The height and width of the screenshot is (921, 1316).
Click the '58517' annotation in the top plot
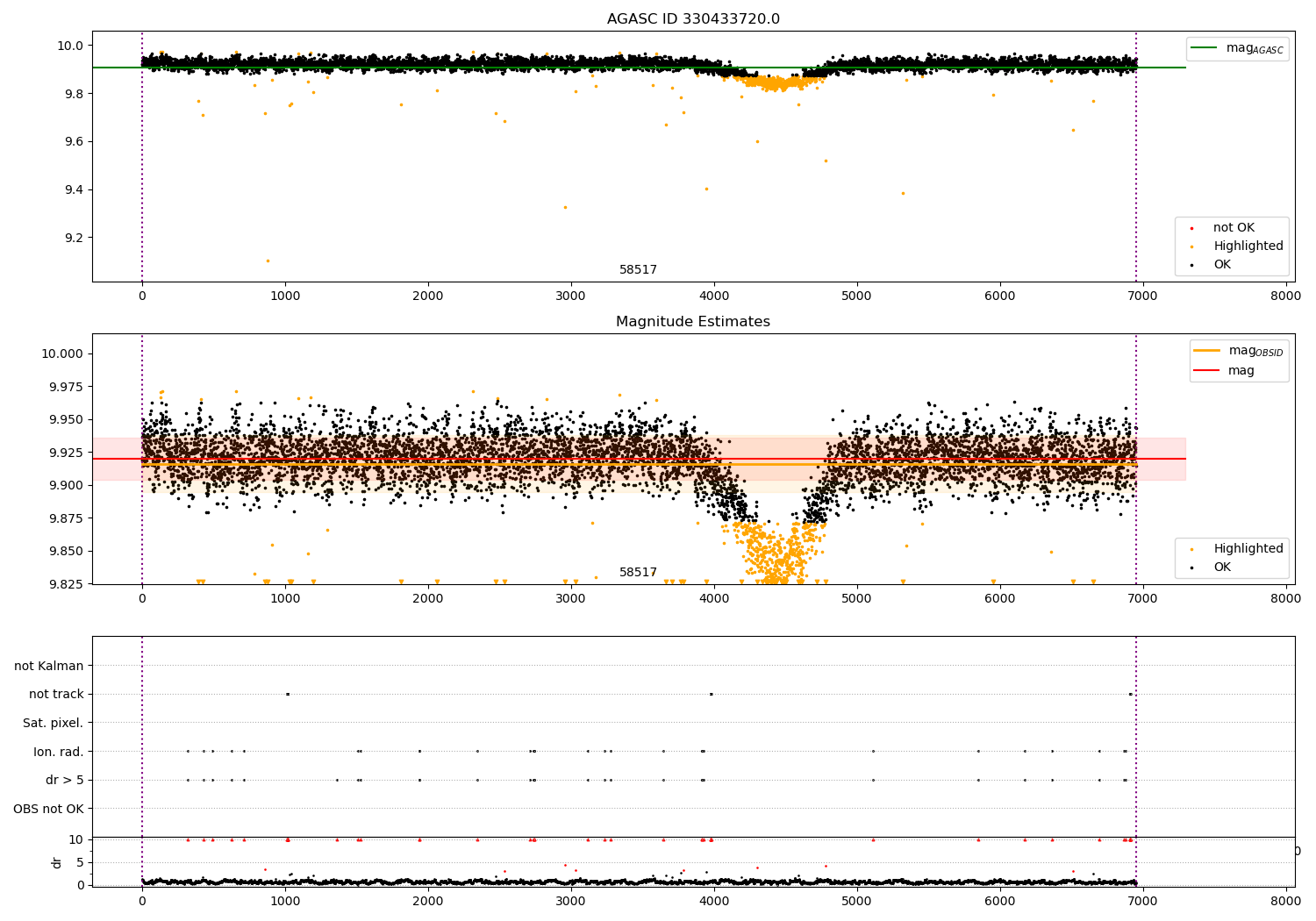638,270
